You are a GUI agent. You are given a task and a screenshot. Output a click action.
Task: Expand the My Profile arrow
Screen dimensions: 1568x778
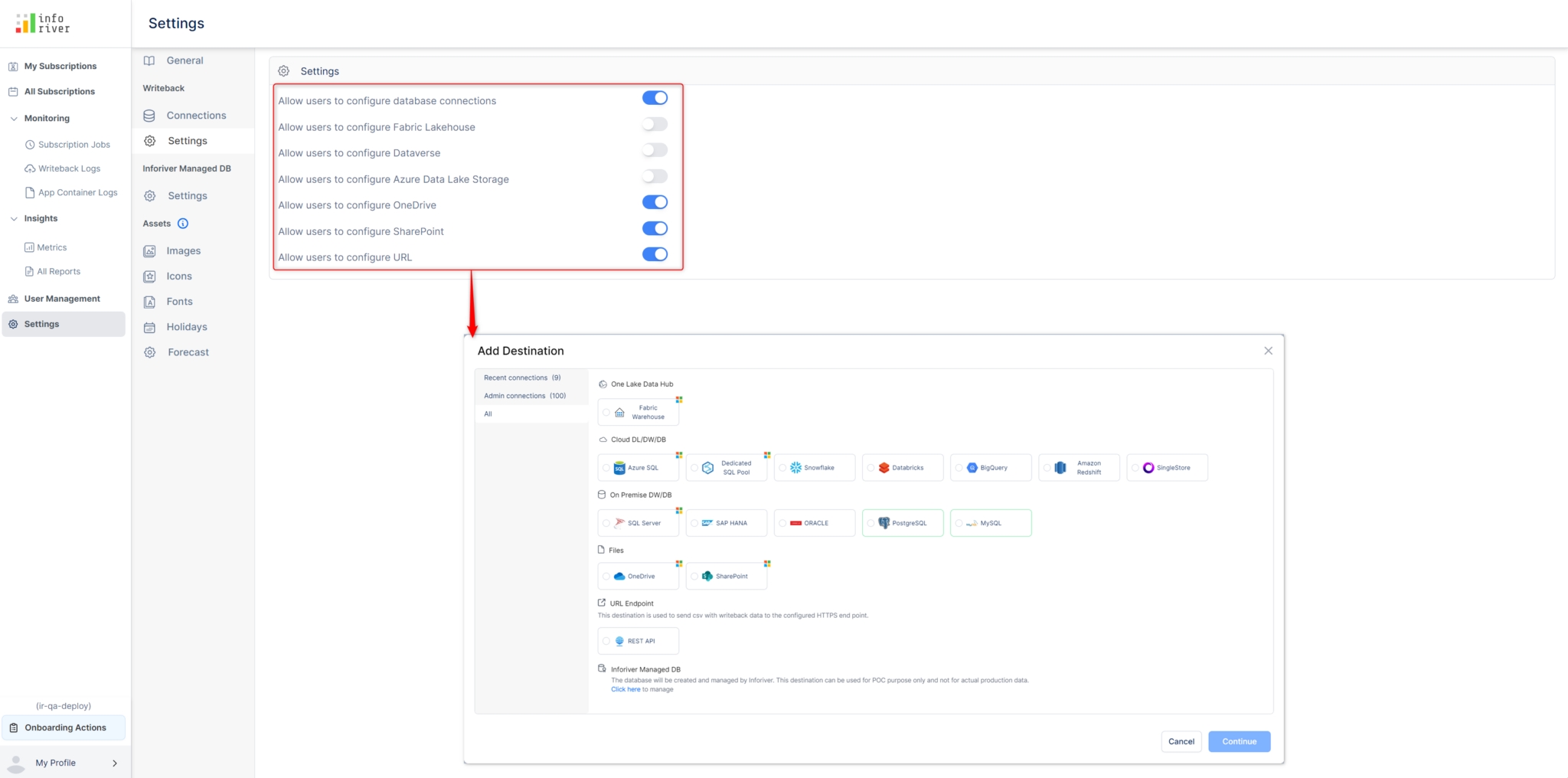(115, 763)
